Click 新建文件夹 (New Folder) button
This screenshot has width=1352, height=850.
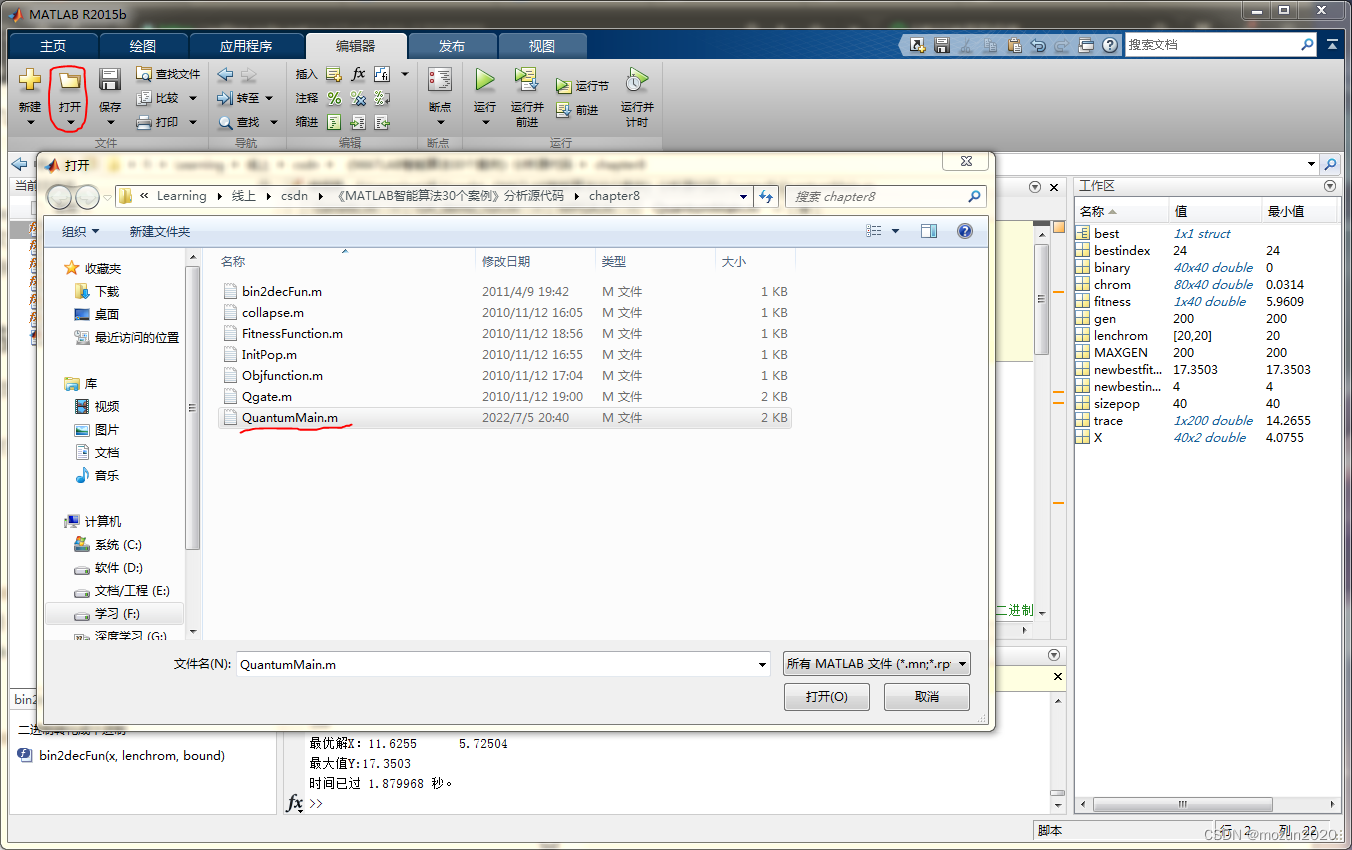(160, 231)
